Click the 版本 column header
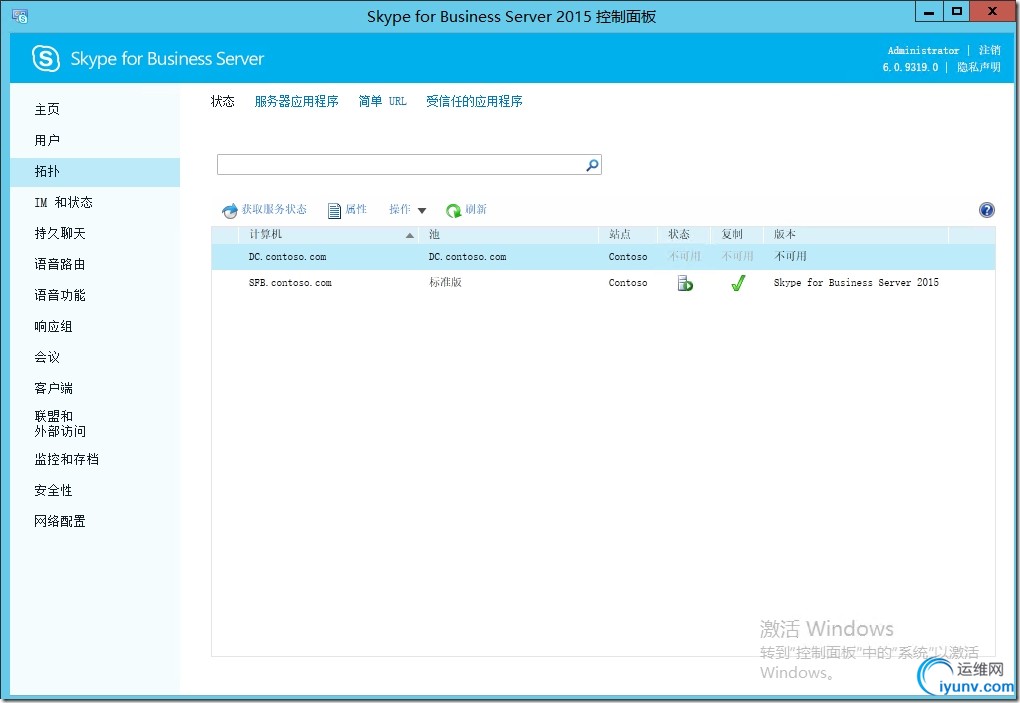The height and width of the screenshot is (703, 1020). pos(856,234)
